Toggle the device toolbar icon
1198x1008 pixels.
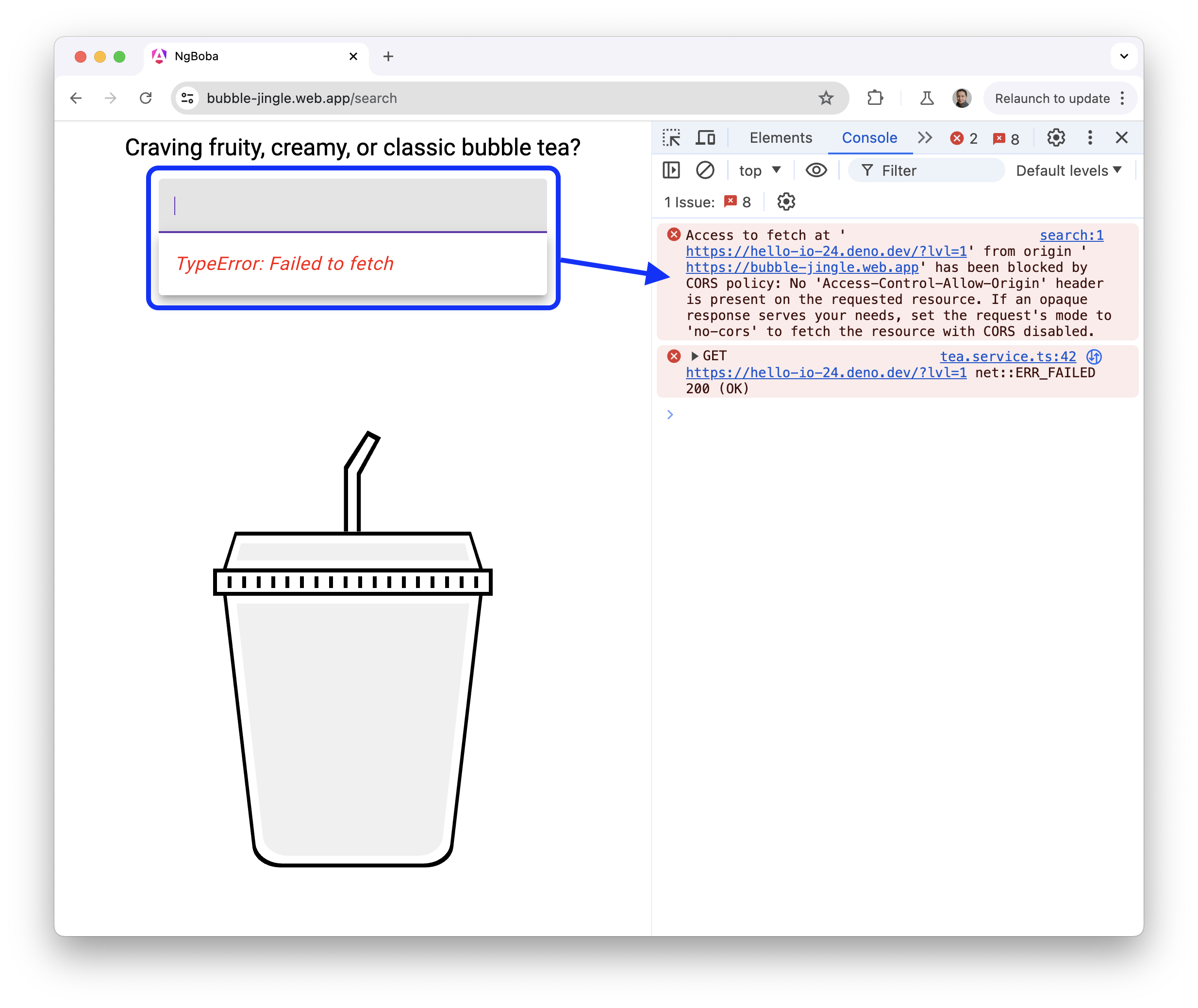click(707, 139)
